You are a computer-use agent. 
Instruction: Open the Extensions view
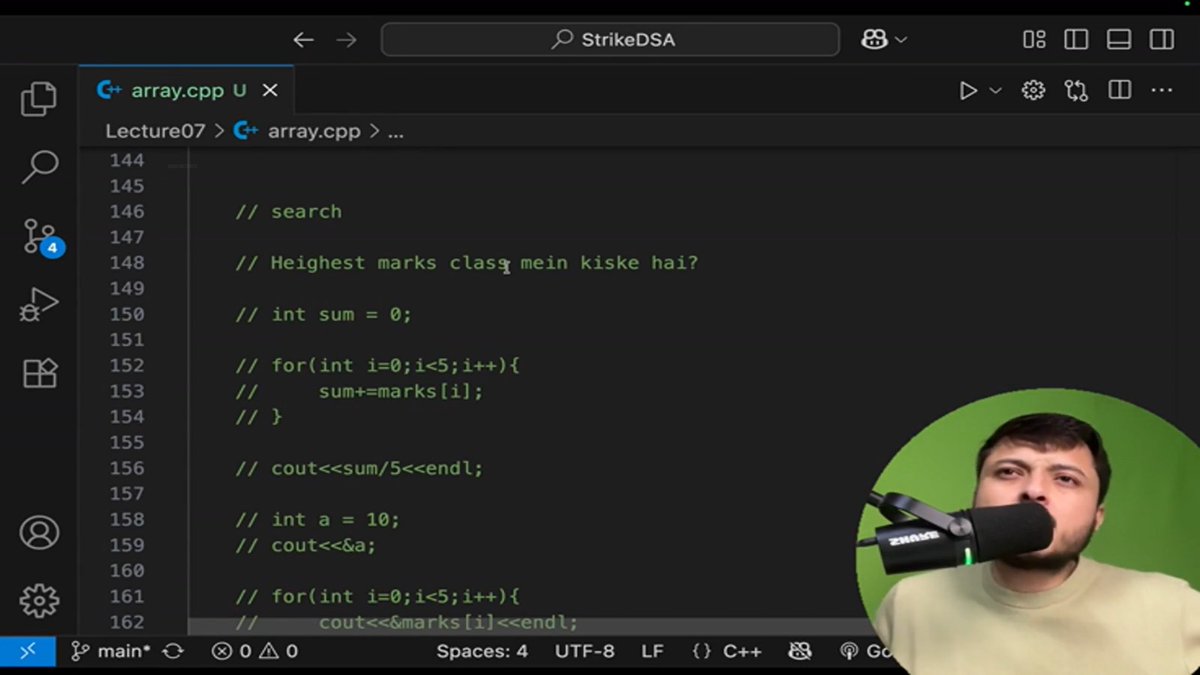tap(39, 373)
